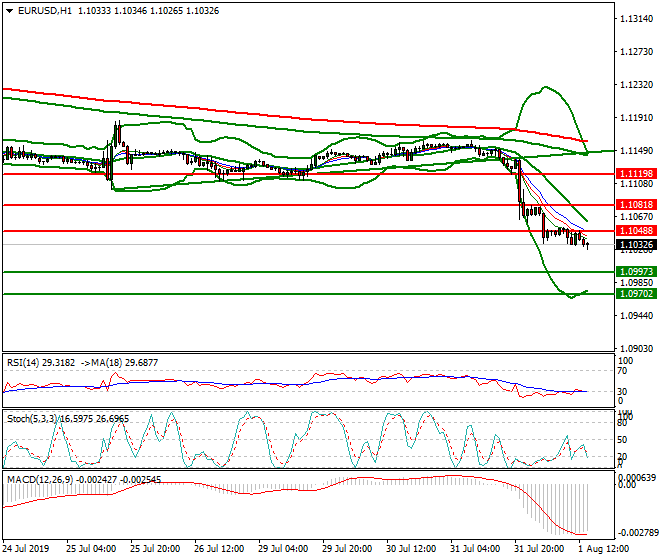The height and width of the screenshot is (560, 660).
Task: Select the red 1.11198 price level label
Action: (636, 173)
